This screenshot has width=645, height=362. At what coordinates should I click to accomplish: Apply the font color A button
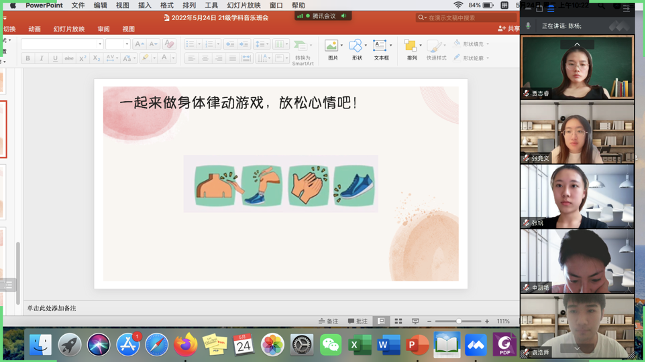(164, 58)
